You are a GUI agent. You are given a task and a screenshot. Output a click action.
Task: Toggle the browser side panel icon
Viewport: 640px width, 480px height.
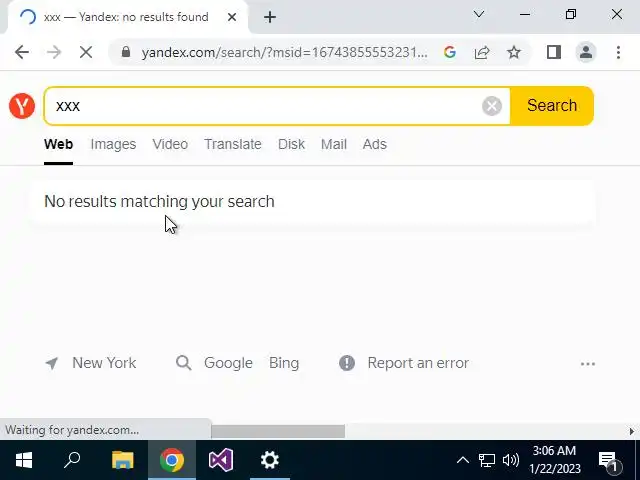554,52
